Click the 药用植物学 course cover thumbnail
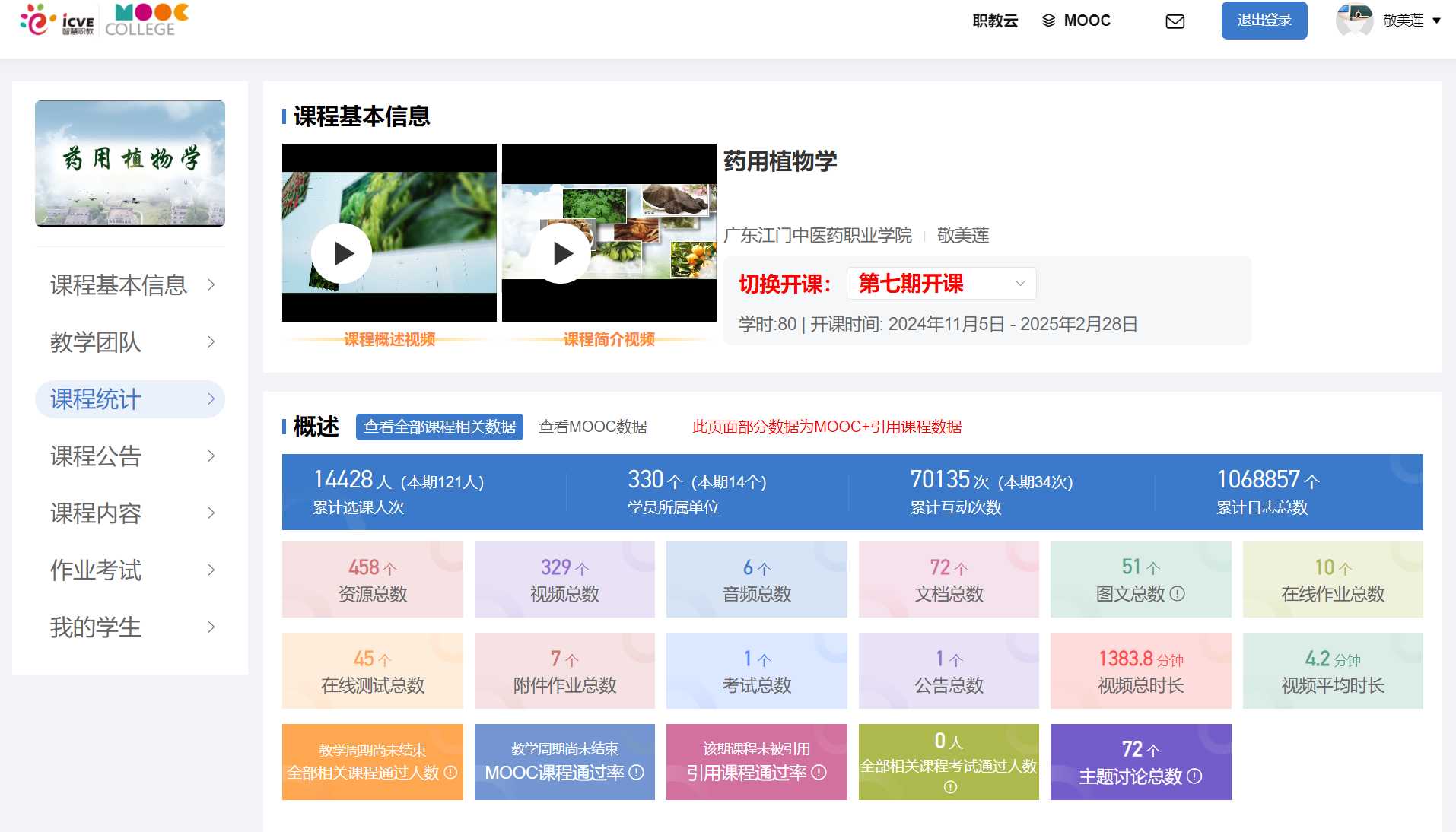Screen dimensions: 1456x832 click(x=130, y=164)
